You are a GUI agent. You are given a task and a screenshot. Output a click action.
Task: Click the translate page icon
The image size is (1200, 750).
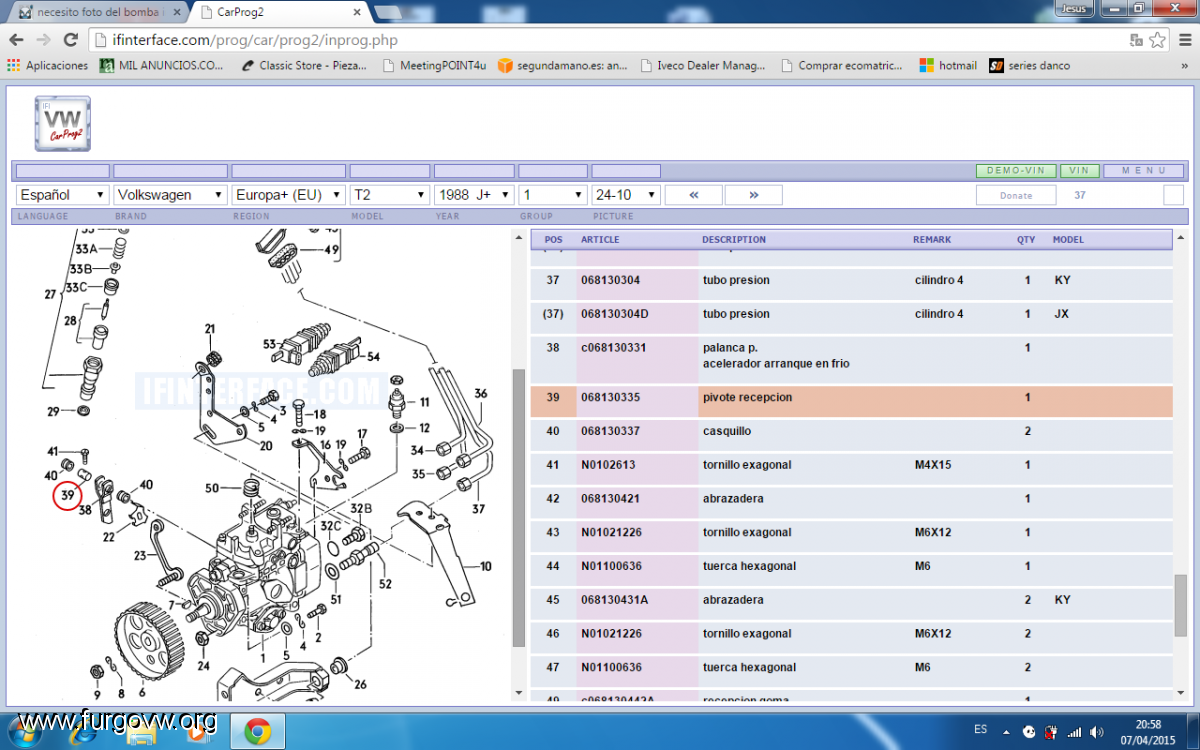tap(1136, 40)
